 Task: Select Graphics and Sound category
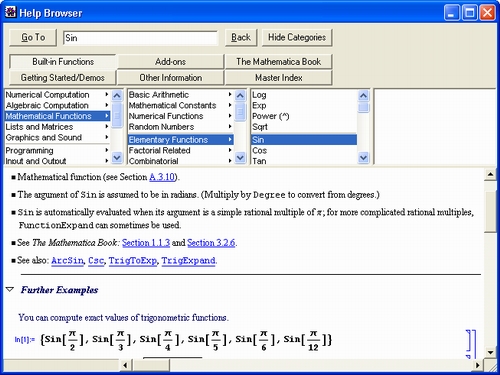57,137
